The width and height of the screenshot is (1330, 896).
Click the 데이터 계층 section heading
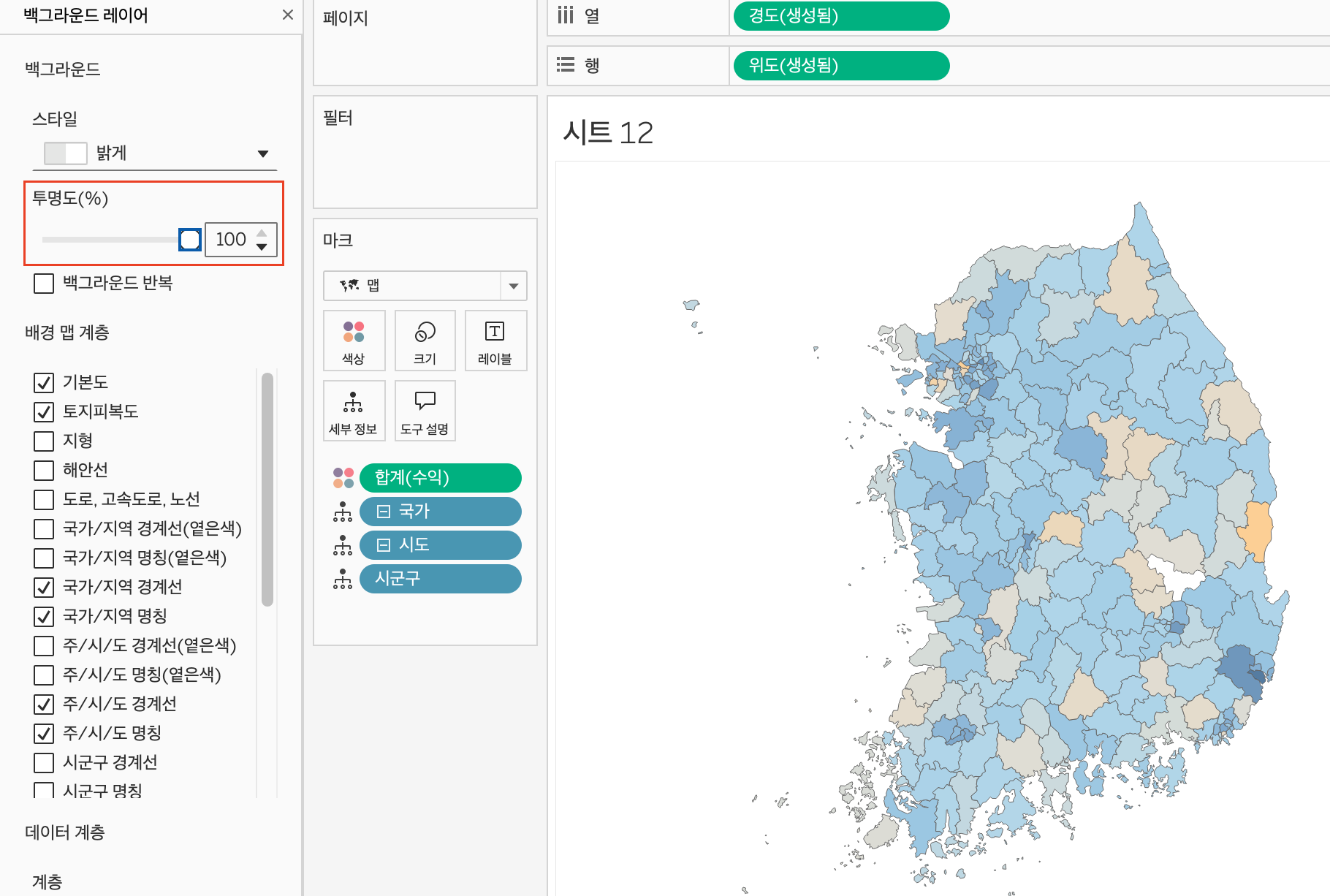click(x=65, y=832)
